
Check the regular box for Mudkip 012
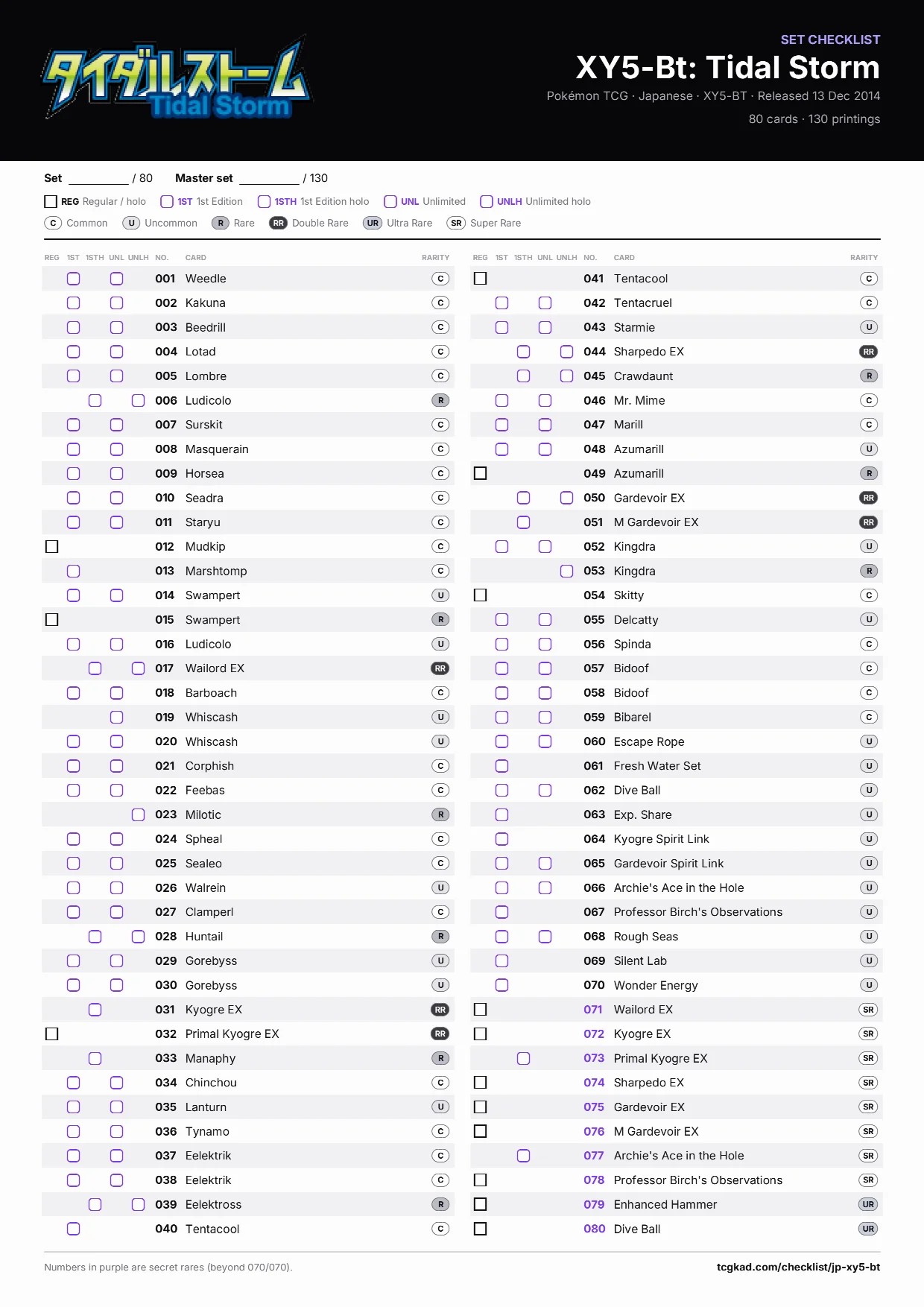pos(51,546)
